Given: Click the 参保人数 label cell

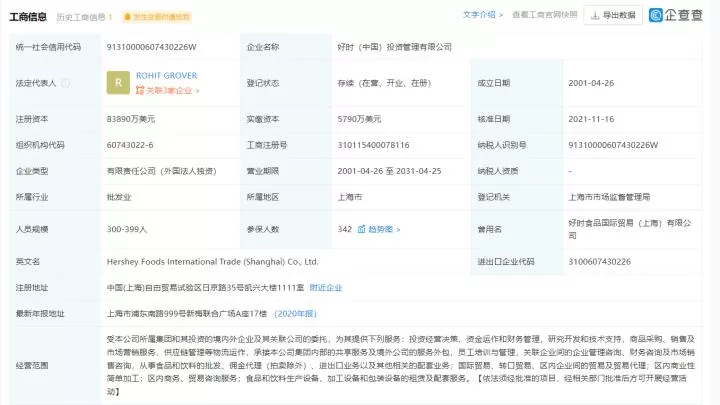Looking at the screenshot, I should pyautogui.click(x=286, y=229).
